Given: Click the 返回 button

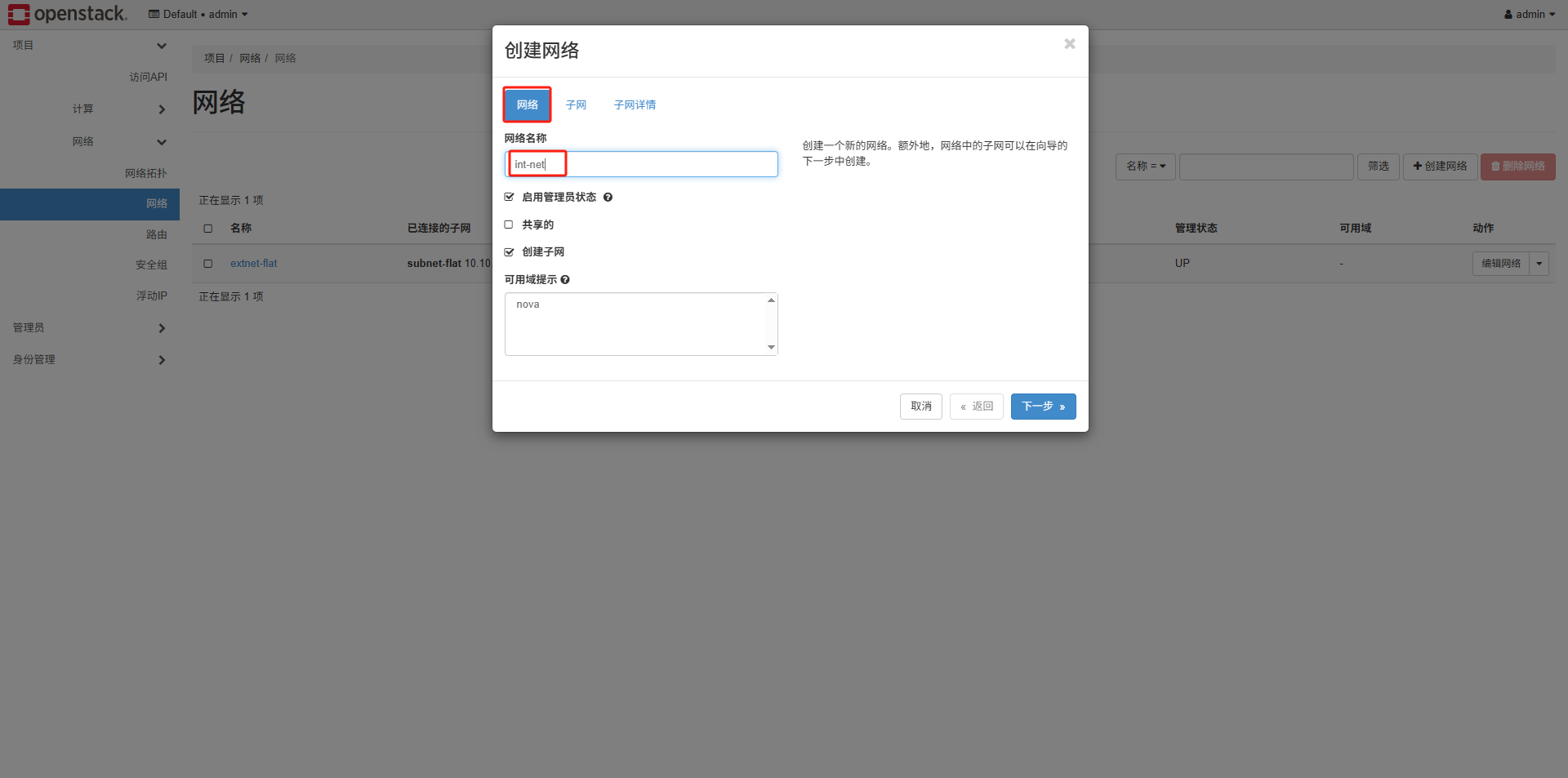Looking at the screenshot, I should [x=977, y=407].
